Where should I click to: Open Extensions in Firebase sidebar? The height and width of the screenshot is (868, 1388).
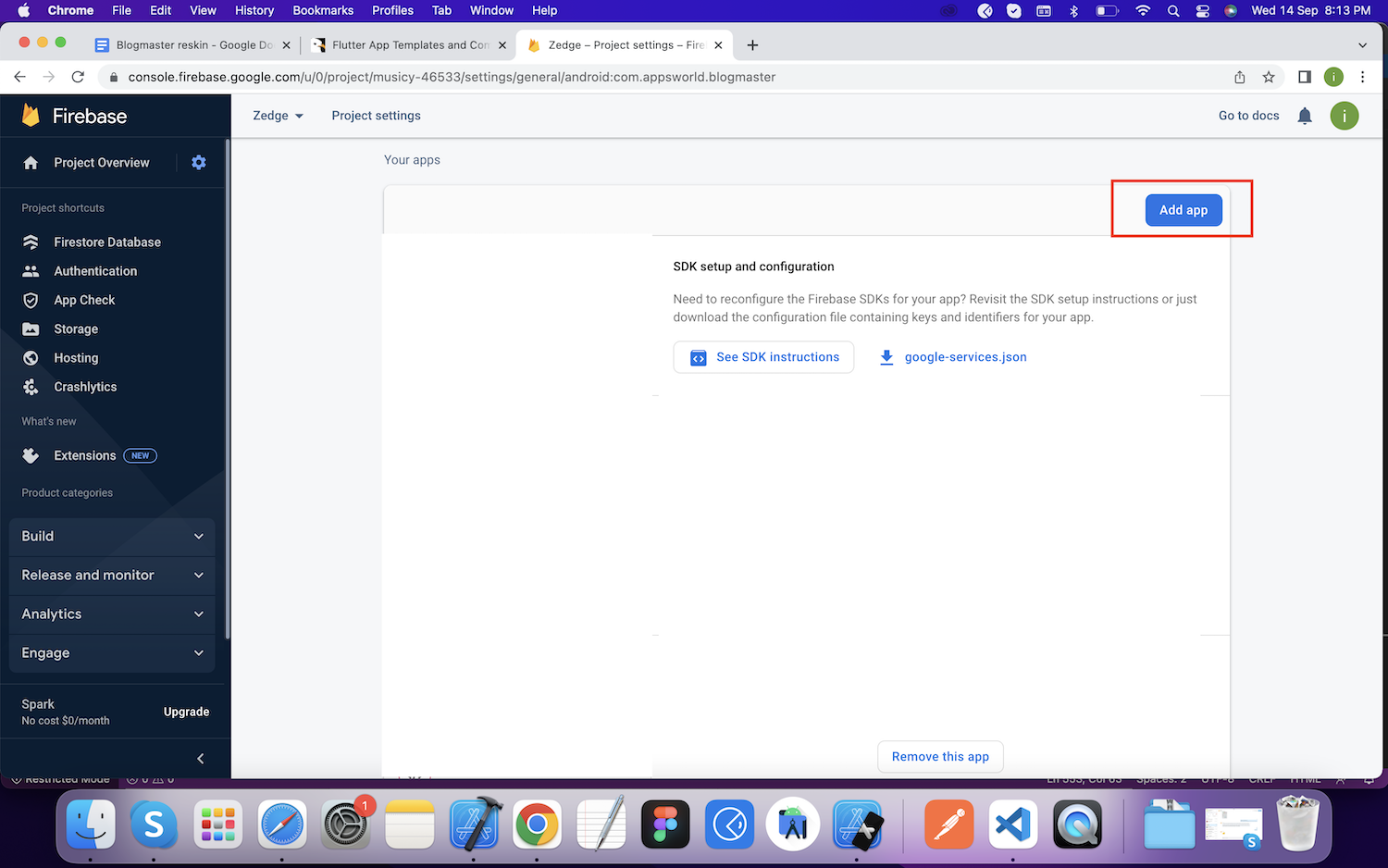click(x=84, y=455)
